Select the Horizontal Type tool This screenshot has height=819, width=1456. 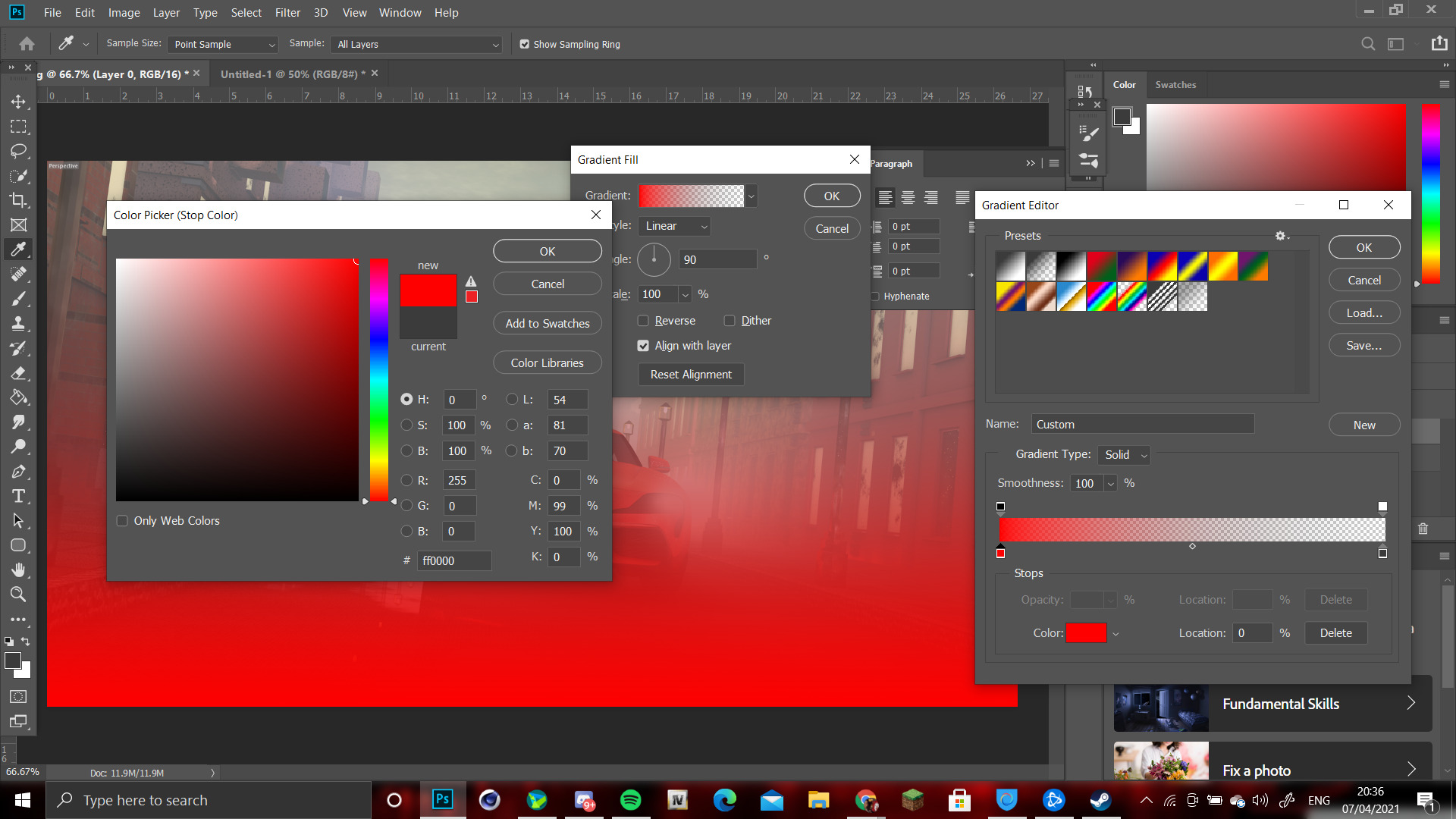(18, 496)
